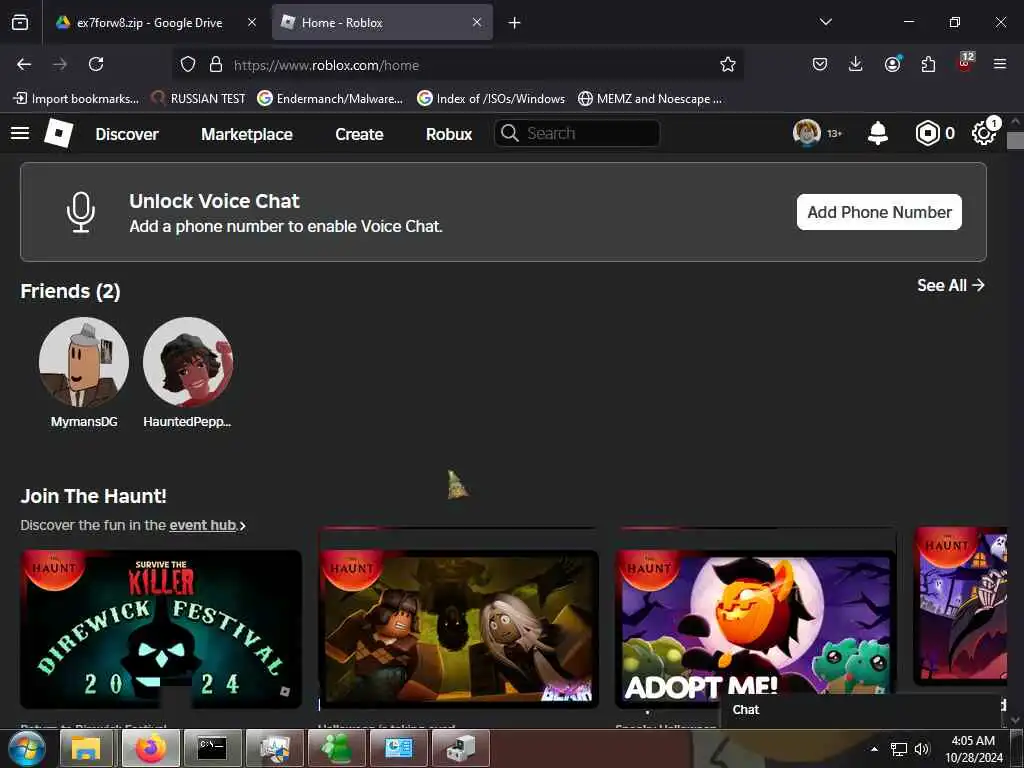Screen dimensions: 1024x768
Task: Open the Roblox settings gear
Action: tap(984, 133)
